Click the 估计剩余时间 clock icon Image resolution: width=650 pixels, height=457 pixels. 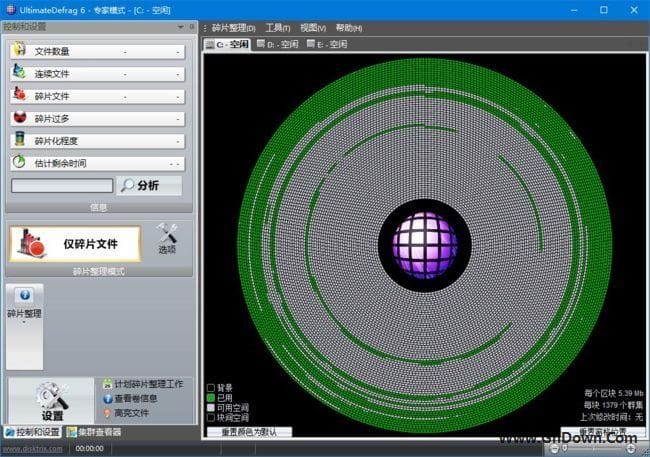(19, 161)
